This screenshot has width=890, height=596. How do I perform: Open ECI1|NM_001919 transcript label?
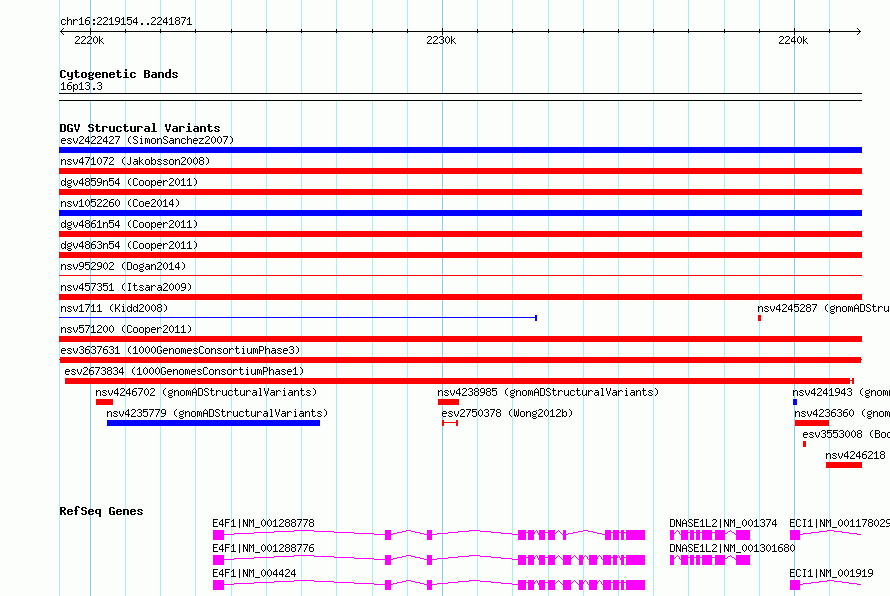click(x=831, y=573)
